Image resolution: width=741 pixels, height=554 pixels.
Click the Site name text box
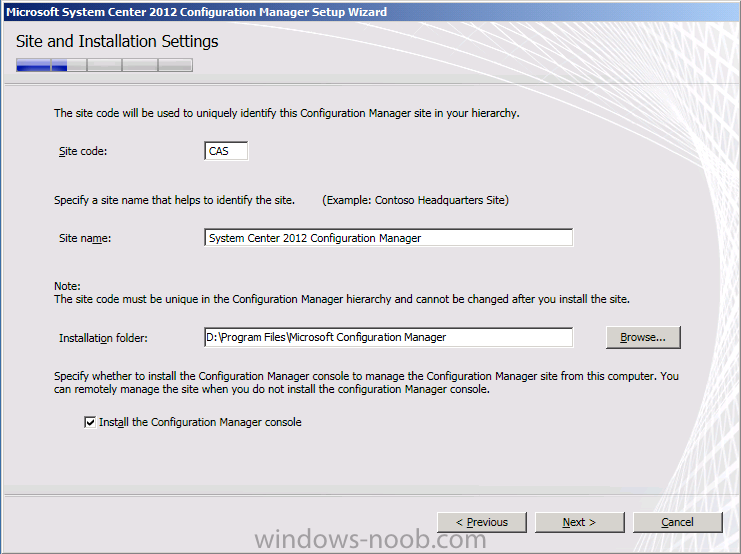(x=388, y=238)
